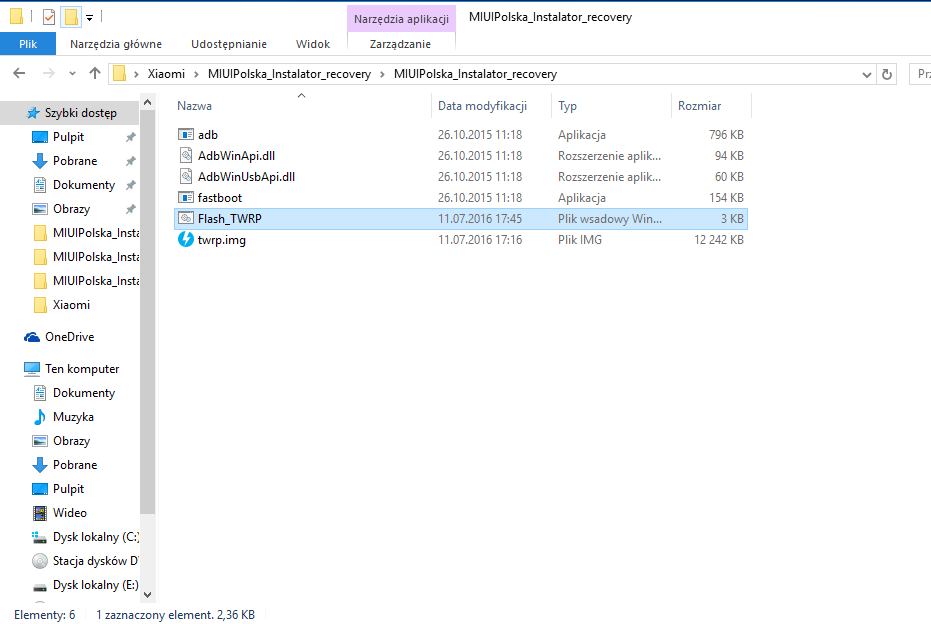Viewport: 931px width, 624px height.
Task: Open the Plik menu tab
Action: point(28,44)
